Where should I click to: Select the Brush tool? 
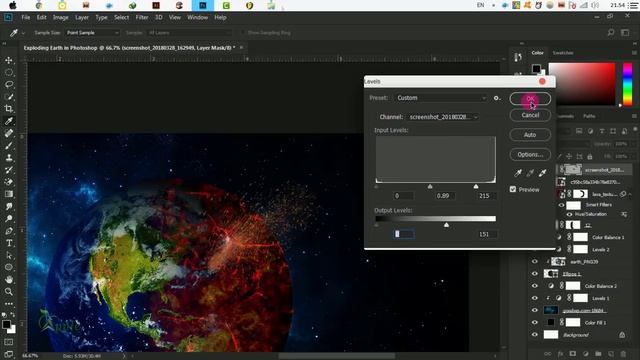9,145
